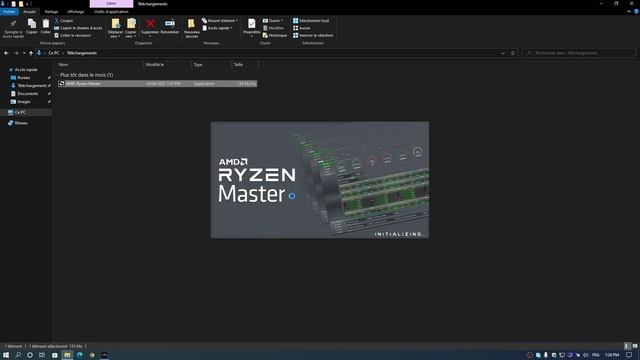The height and width of the screenshot is (360, 640).
Task: Click the FRA language indicator
Action: pos(596,355)
